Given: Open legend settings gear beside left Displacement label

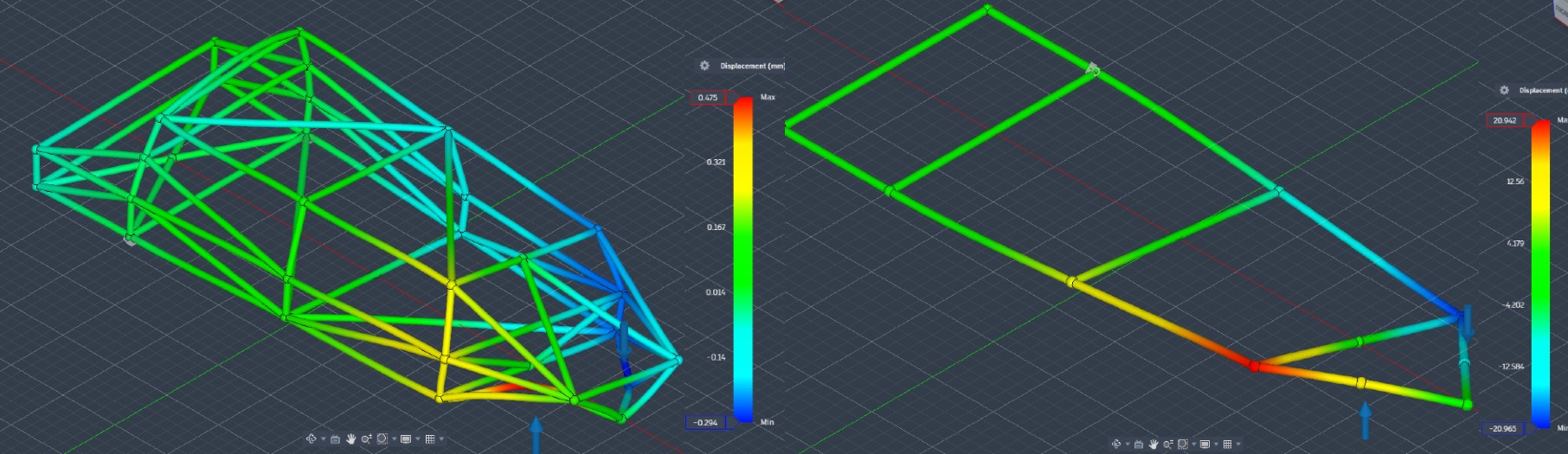Looking at the screenshot, I should click(704, 66).
